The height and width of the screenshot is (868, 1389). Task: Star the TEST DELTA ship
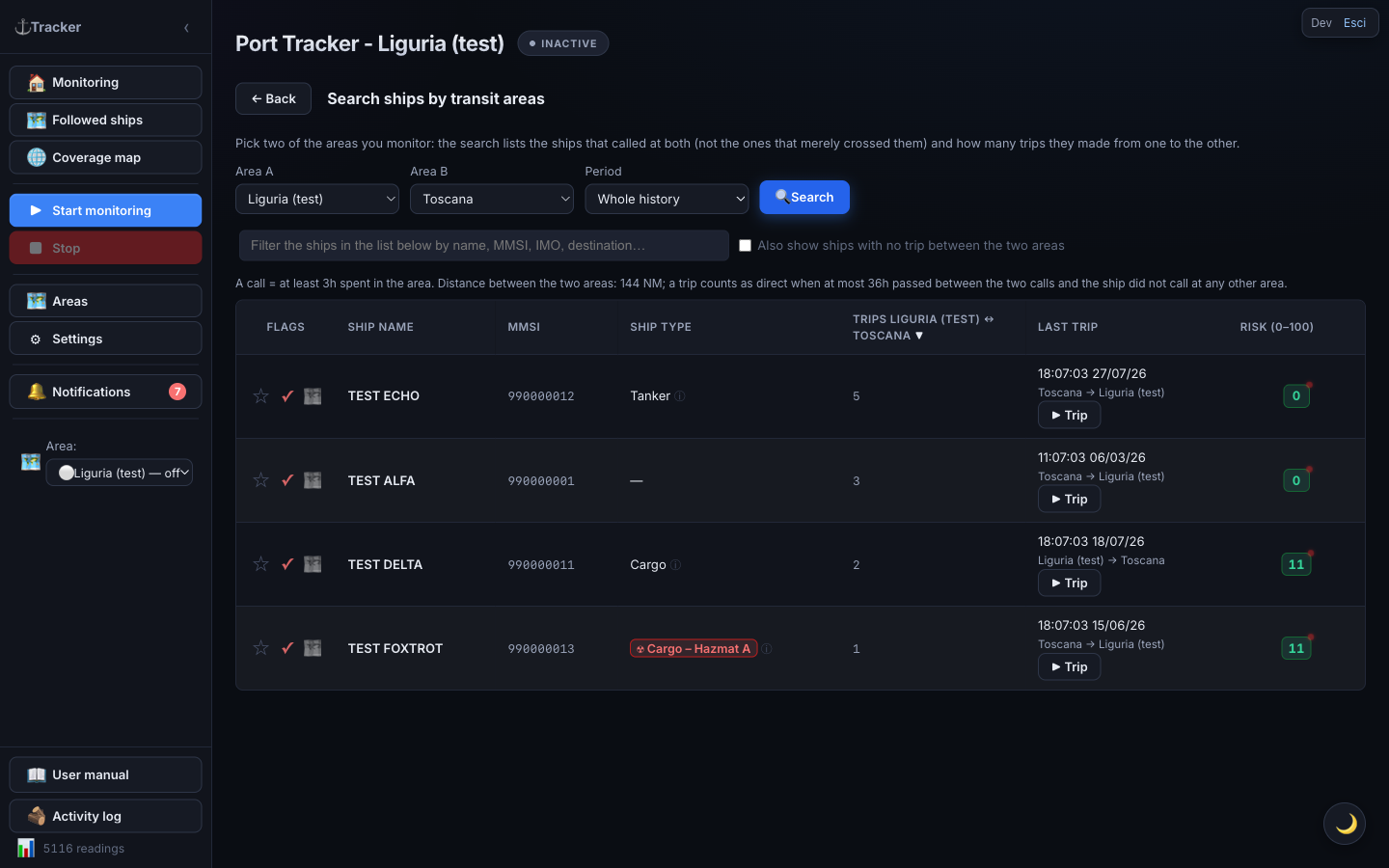pyautogui.click(x=260, y=564)
